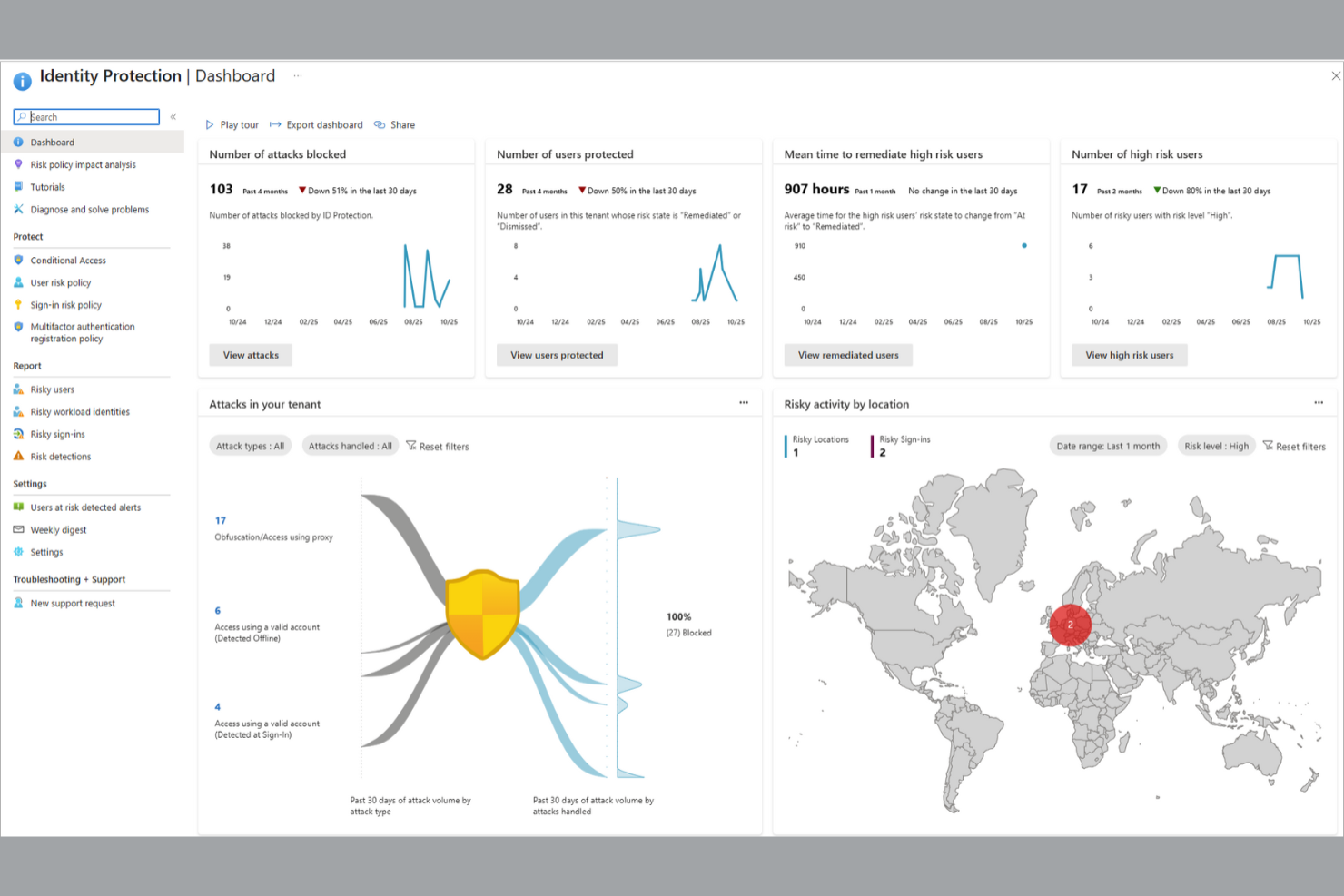
Task: Click the Export dashboard arrow icon
Action: click(x=275, y=125)
